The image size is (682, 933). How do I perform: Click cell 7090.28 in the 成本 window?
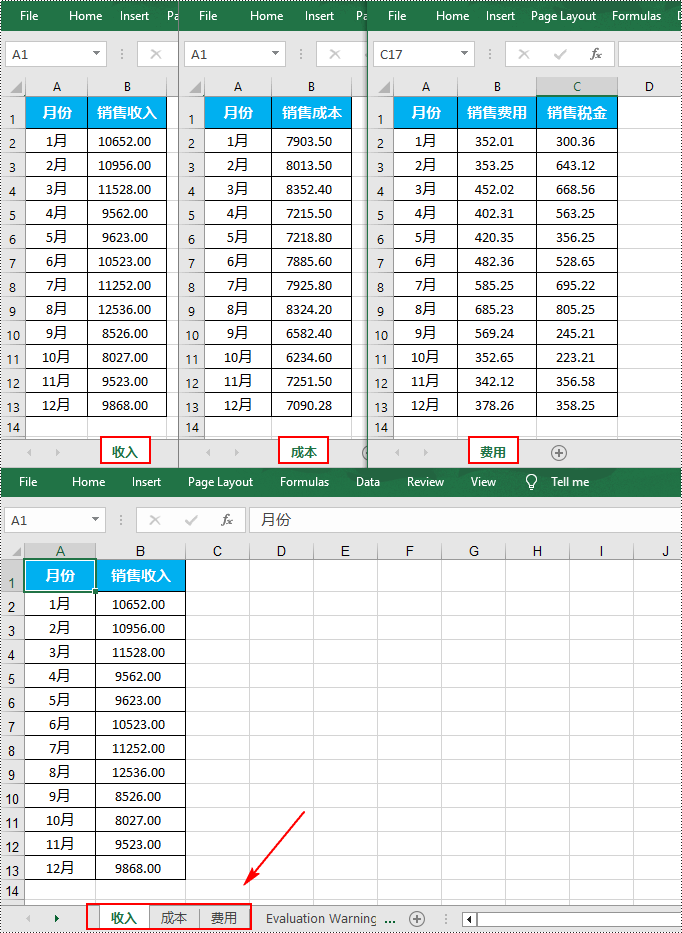pos(311,405)
